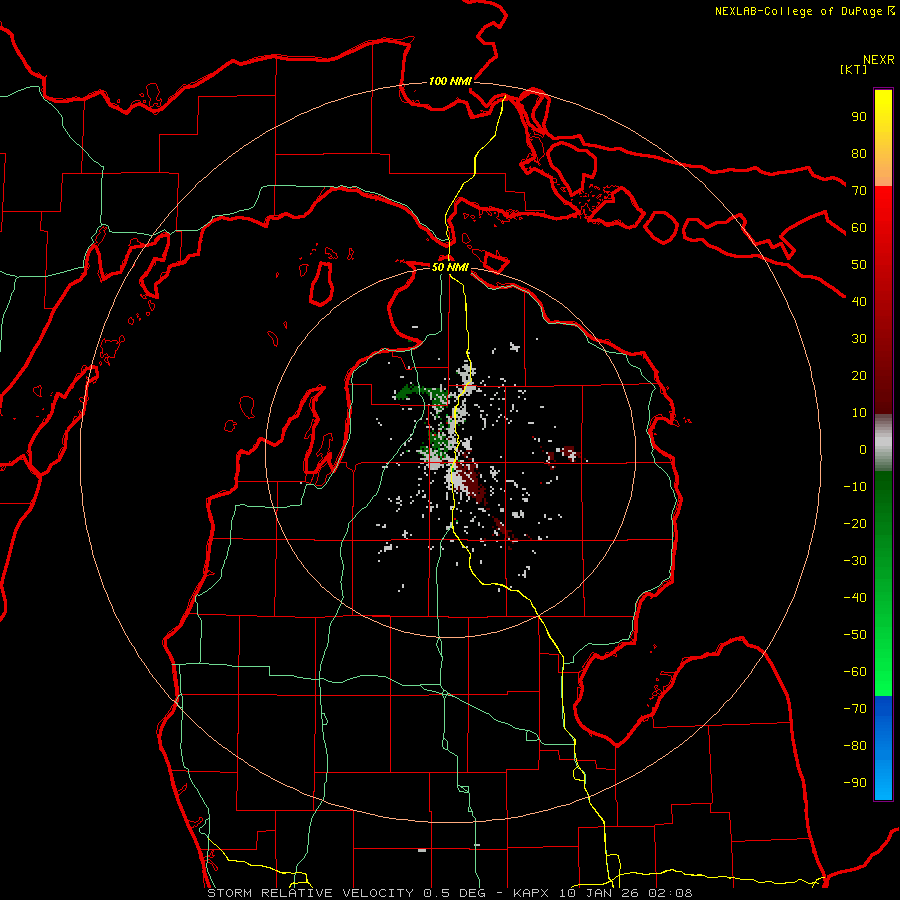Click the NEXLAB-College of DuPage watermark text
The height and width of the screenshot is (900, 900).
pyautogui.click(x=804, y=11)
